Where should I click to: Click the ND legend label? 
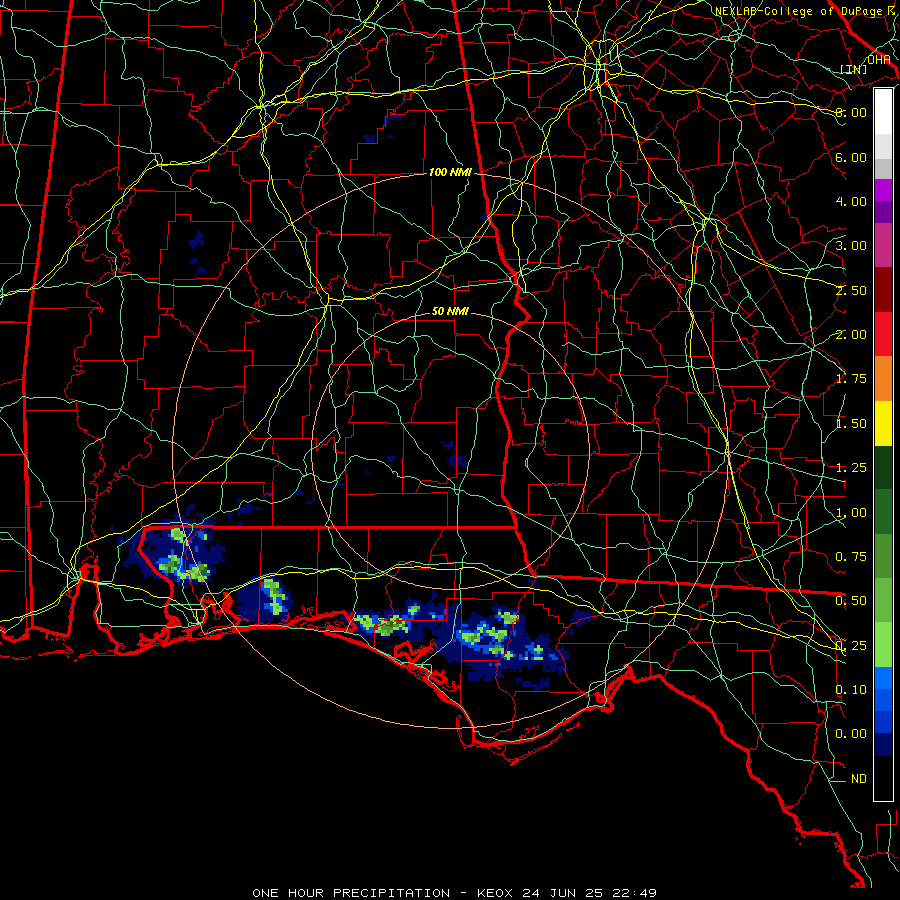859,779
